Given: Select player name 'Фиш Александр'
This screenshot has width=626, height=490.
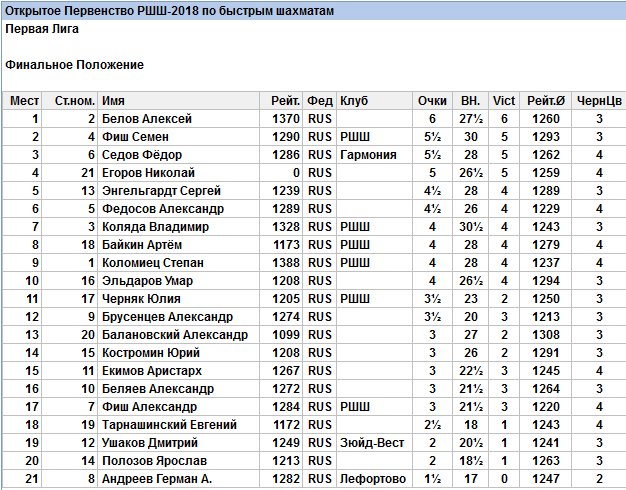Looking at the screenshot, I should tap(149, 407).
